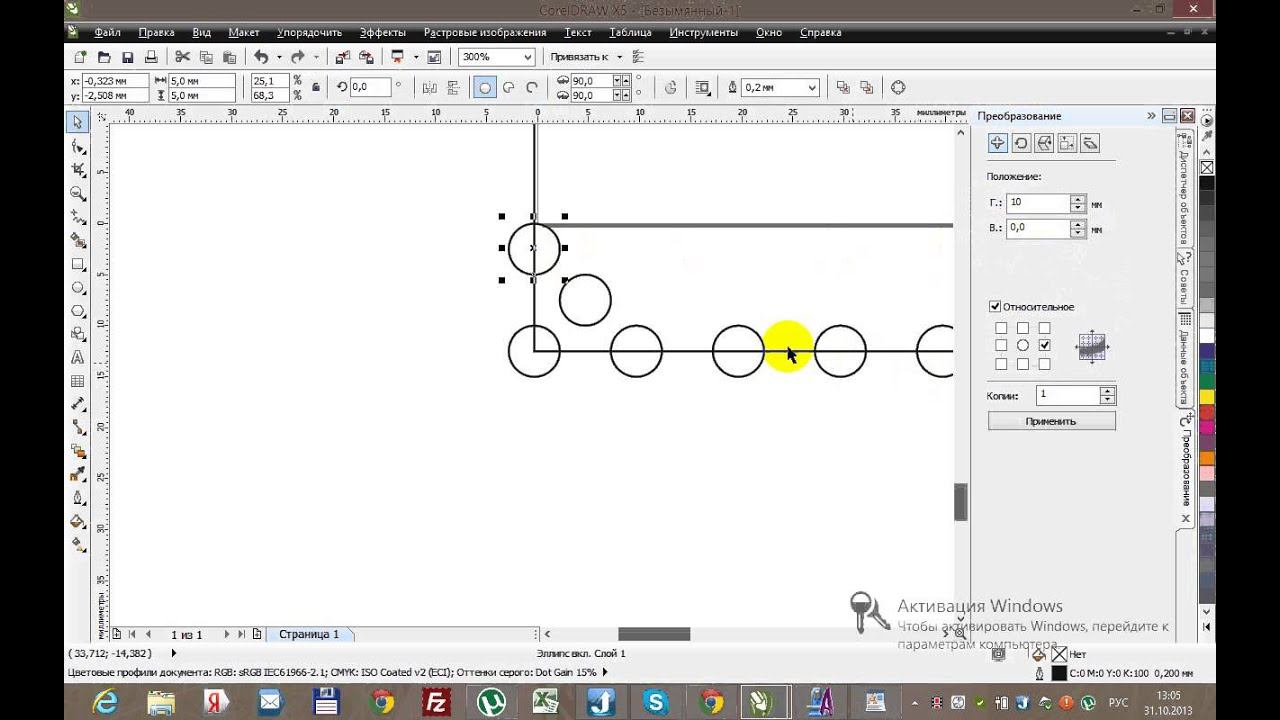The image size is (1280, 720).
Task: Select the Pick tool in the toolbox
Action: click(x=77, y=122)
